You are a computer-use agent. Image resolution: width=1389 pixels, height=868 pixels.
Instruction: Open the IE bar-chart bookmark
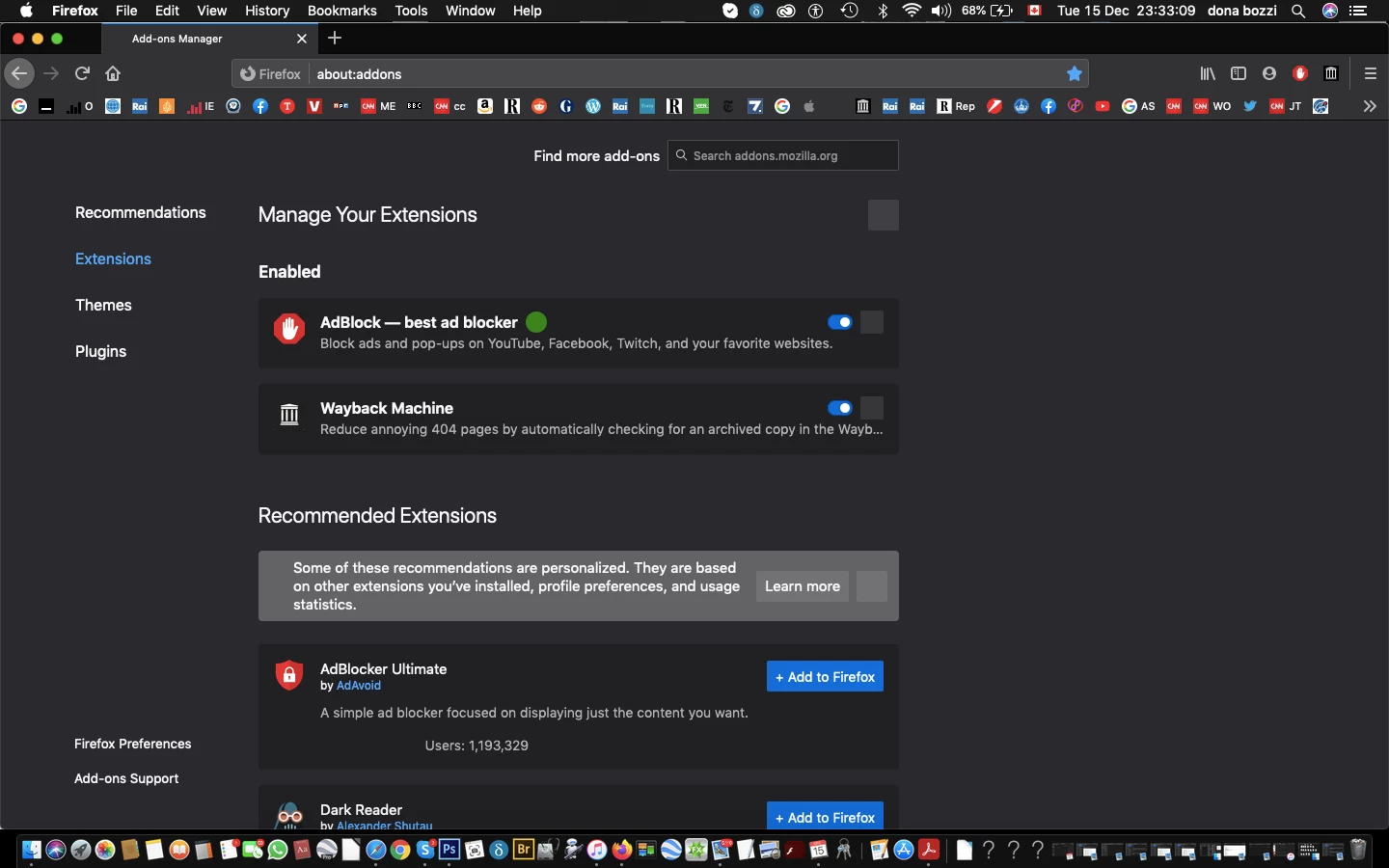tap(201, 106)
